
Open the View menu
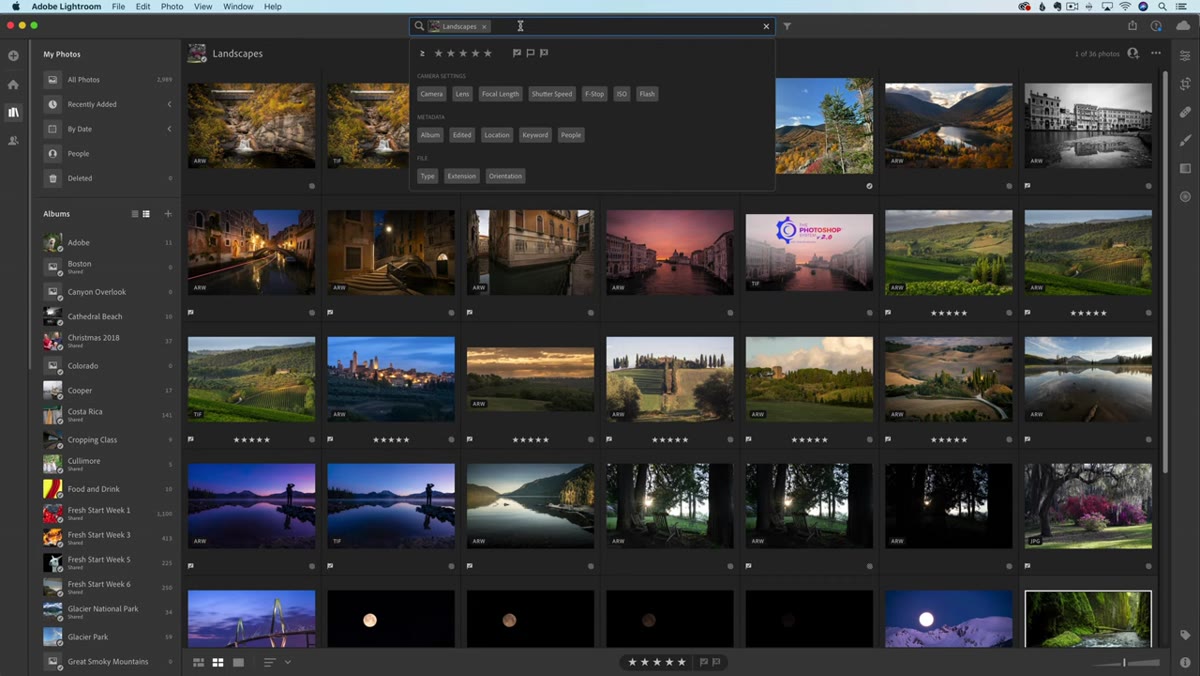(203, 6)
